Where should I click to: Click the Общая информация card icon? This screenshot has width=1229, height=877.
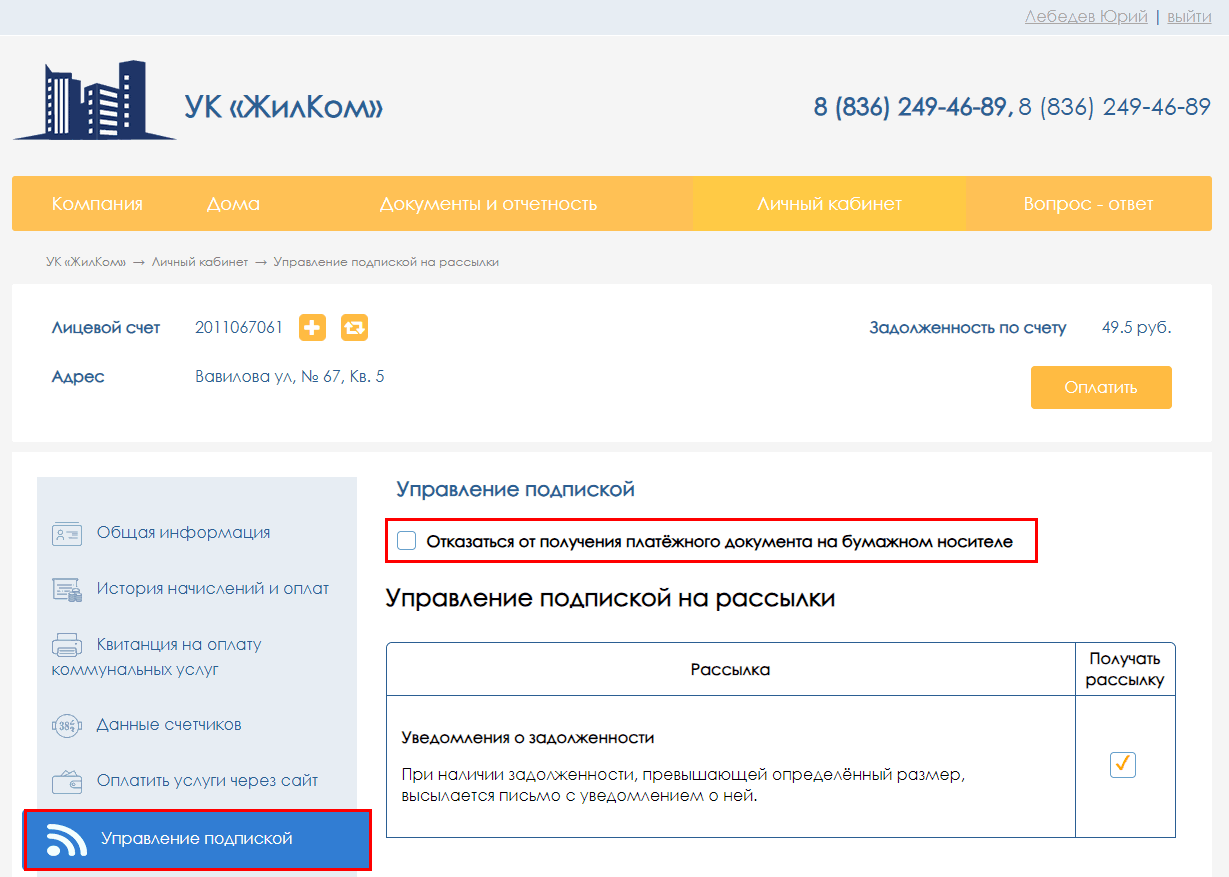(x=67, y=533)
